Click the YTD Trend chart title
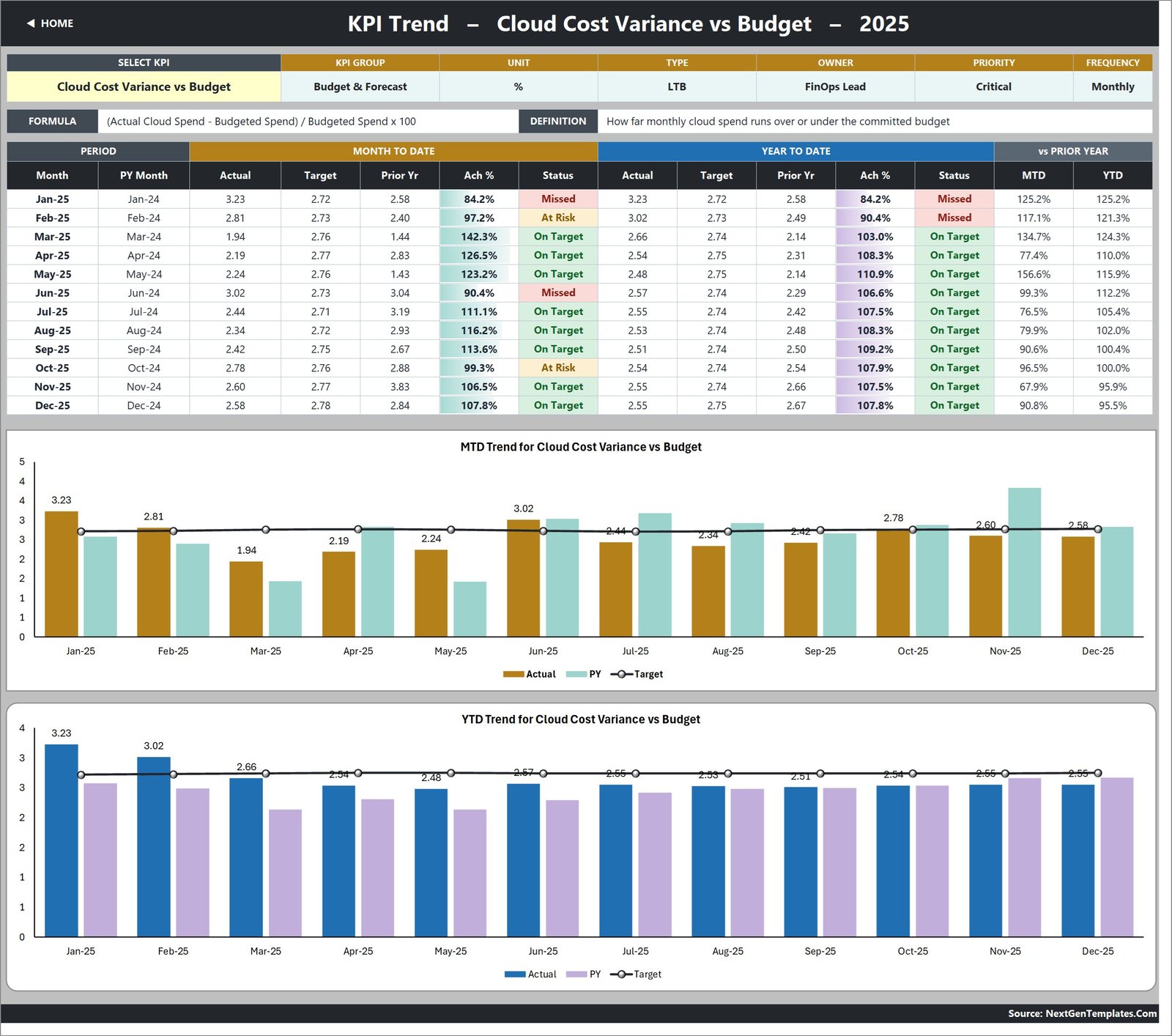 pyautogui.click(x=581, y=719)
